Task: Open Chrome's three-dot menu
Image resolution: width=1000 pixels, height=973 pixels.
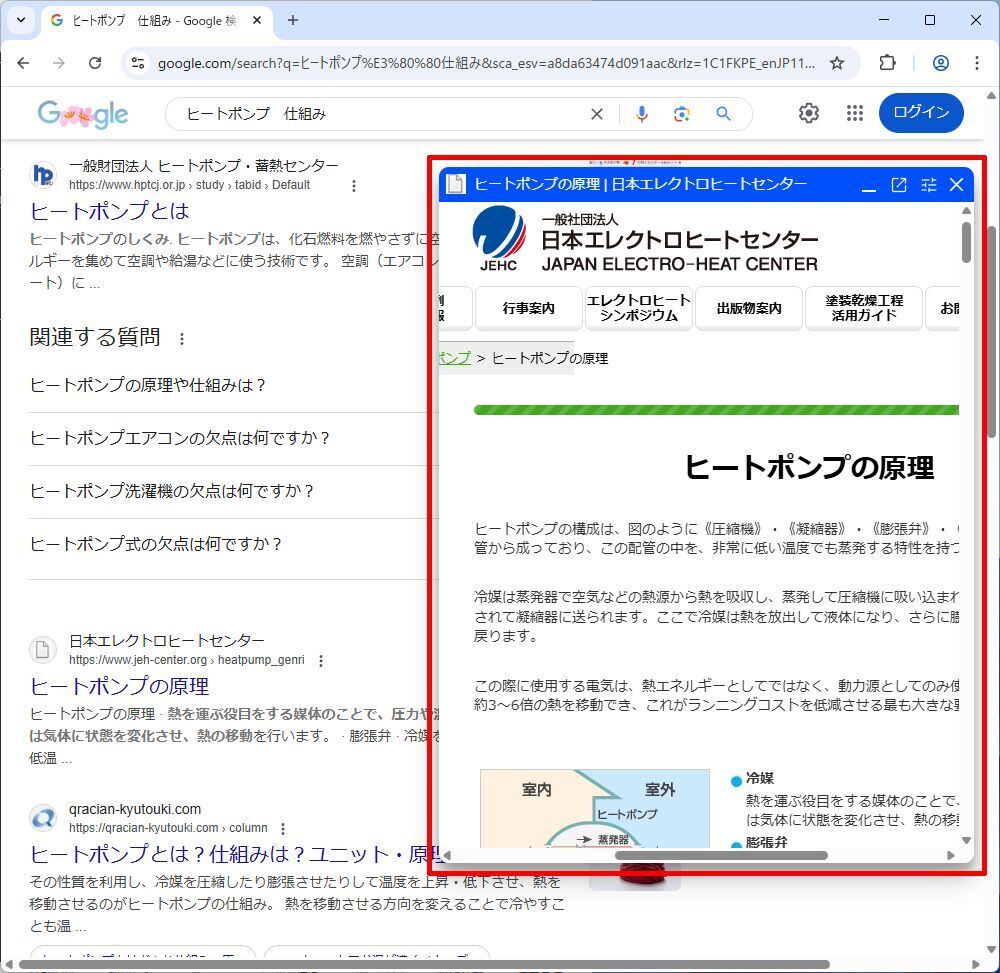Action: tap(976, 63)
